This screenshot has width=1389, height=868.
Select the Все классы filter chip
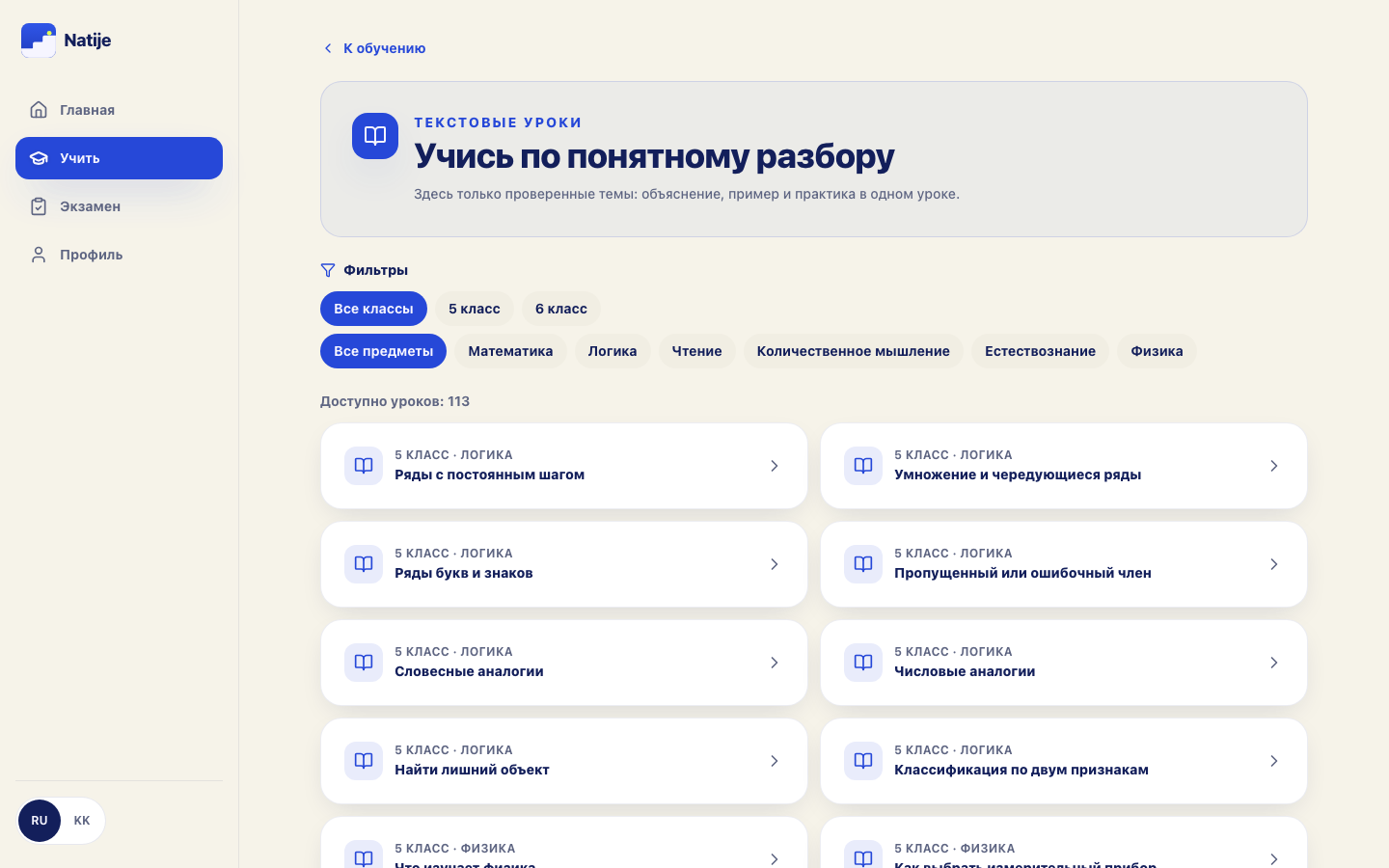point(373,309)
